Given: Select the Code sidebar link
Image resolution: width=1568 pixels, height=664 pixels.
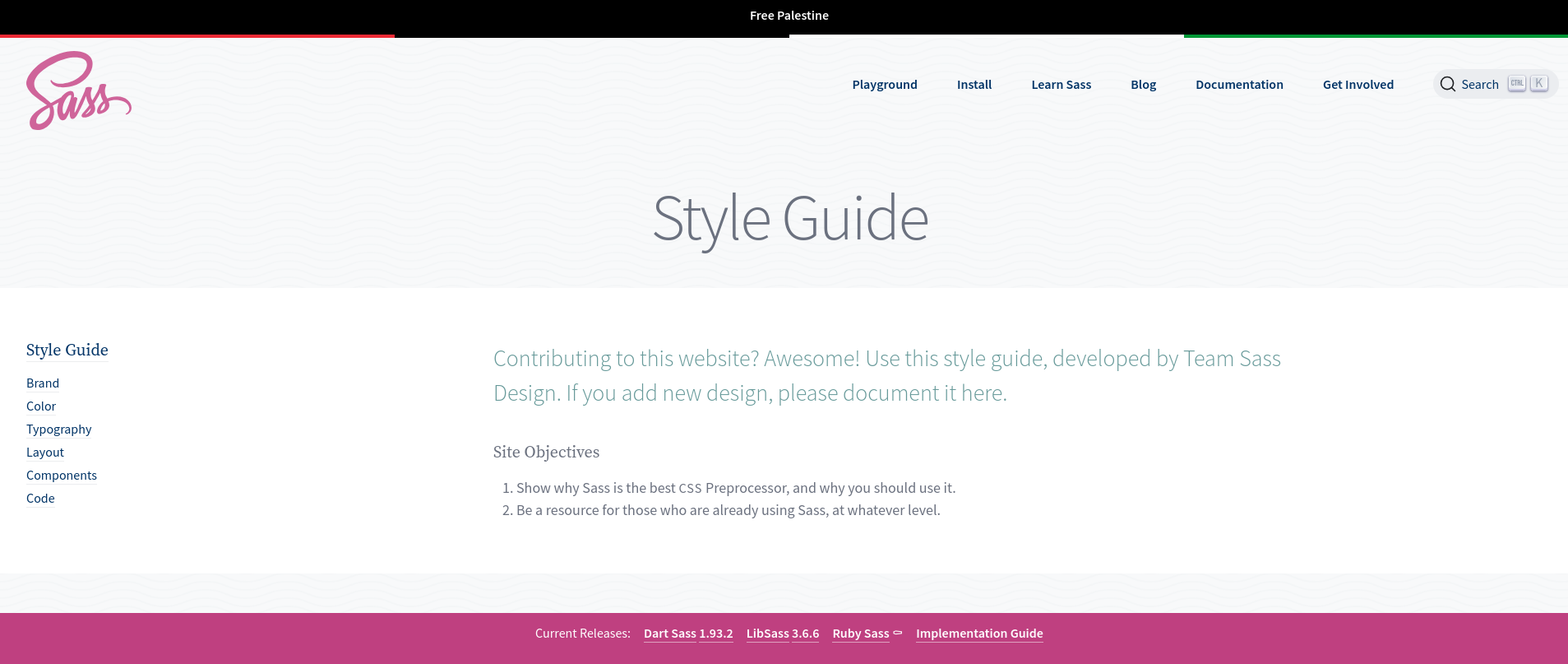Looking at the screenshot, I should pyautogui.click(x=40, y=499).
